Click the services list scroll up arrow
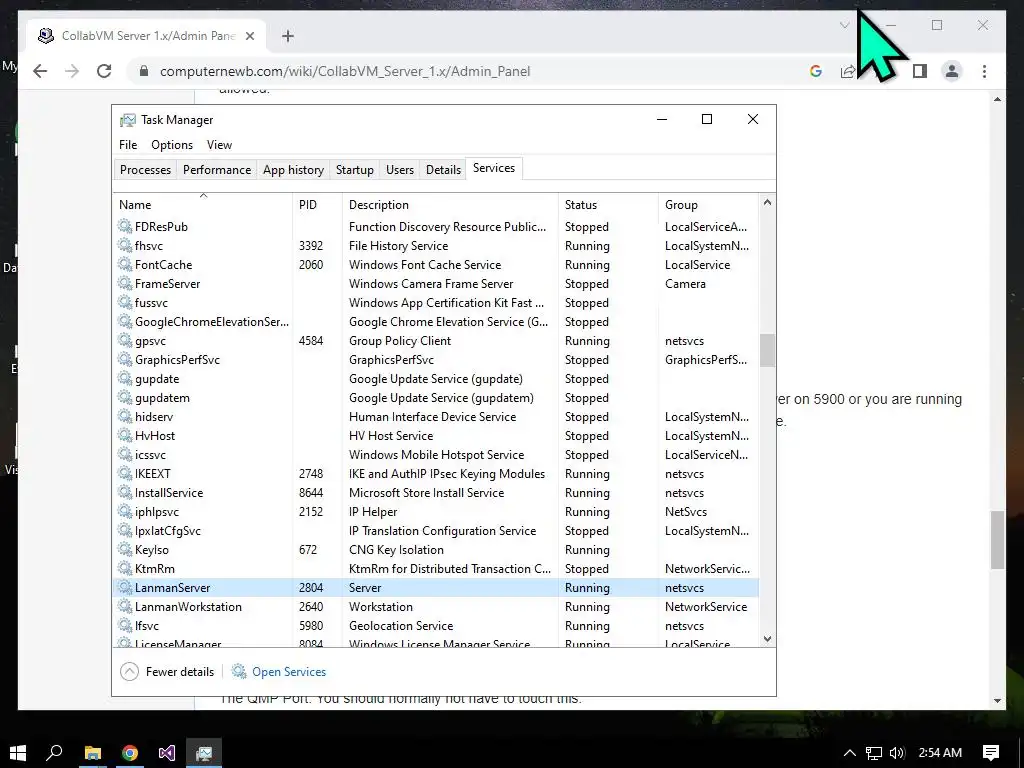 (767, 202)
